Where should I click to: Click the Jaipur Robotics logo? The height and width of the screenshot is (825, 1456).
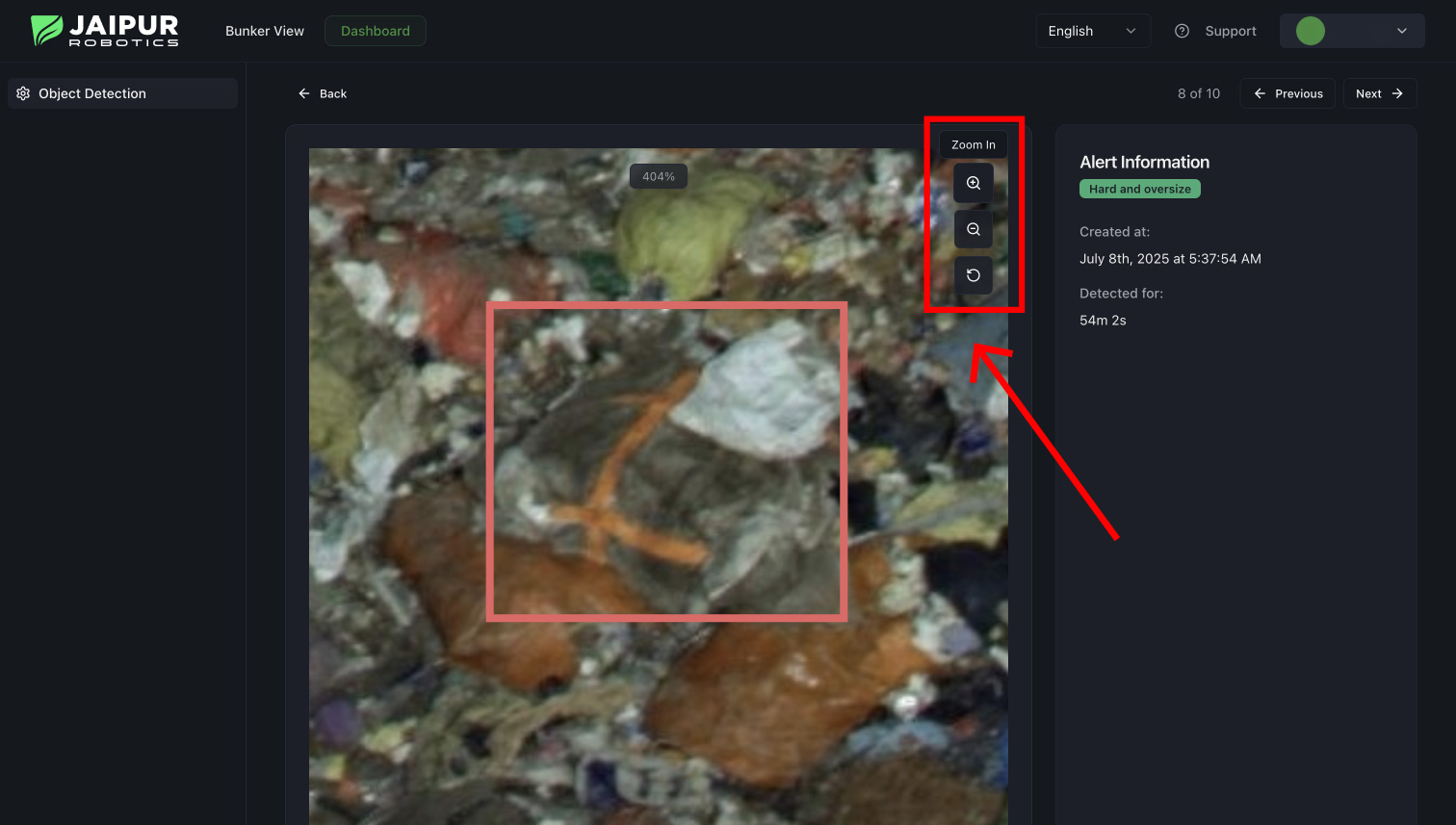(x=105, y=31)
